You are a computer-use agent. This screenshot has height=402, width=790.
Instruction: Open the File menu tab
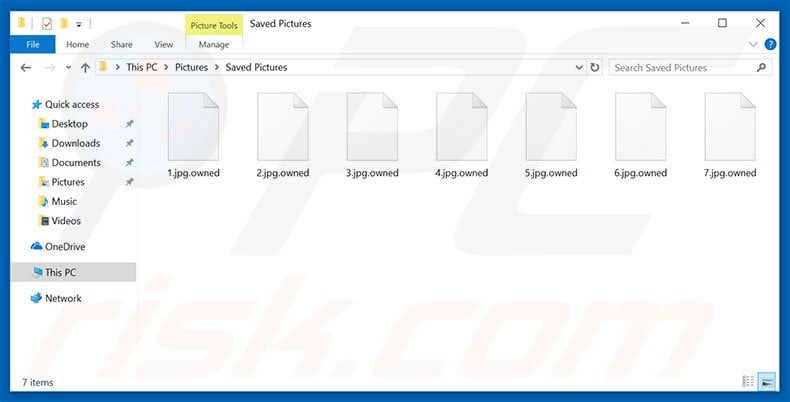click(x=33, y=44)
